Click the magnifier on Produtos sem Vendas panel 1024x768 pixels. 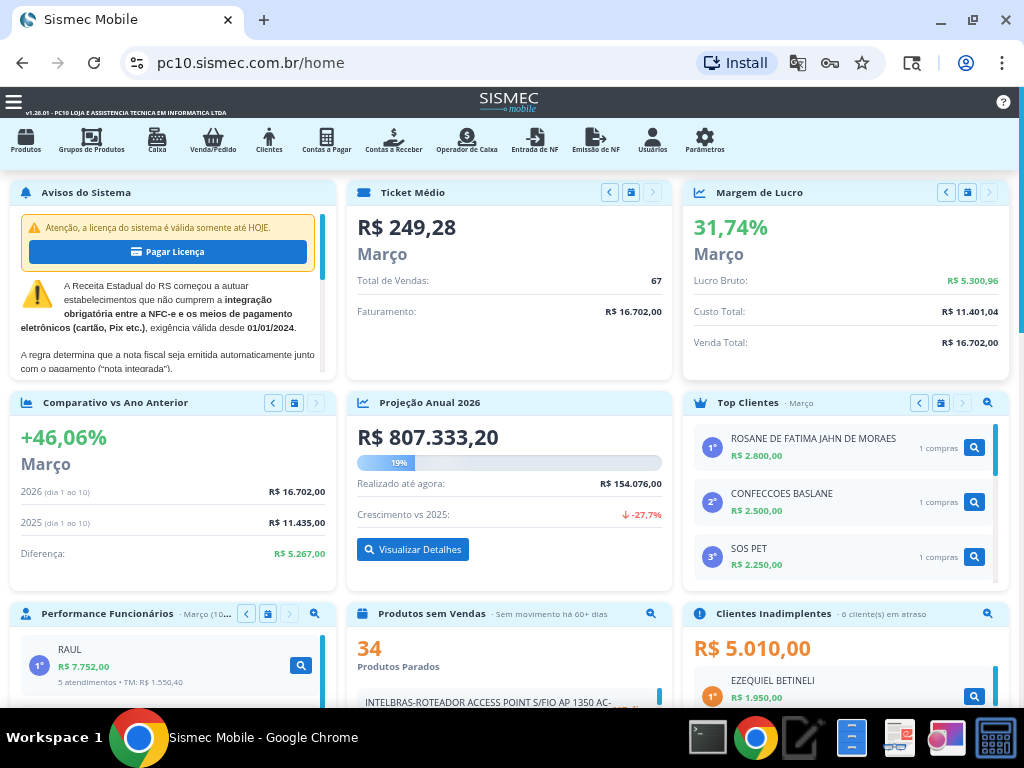click(651, 613)
